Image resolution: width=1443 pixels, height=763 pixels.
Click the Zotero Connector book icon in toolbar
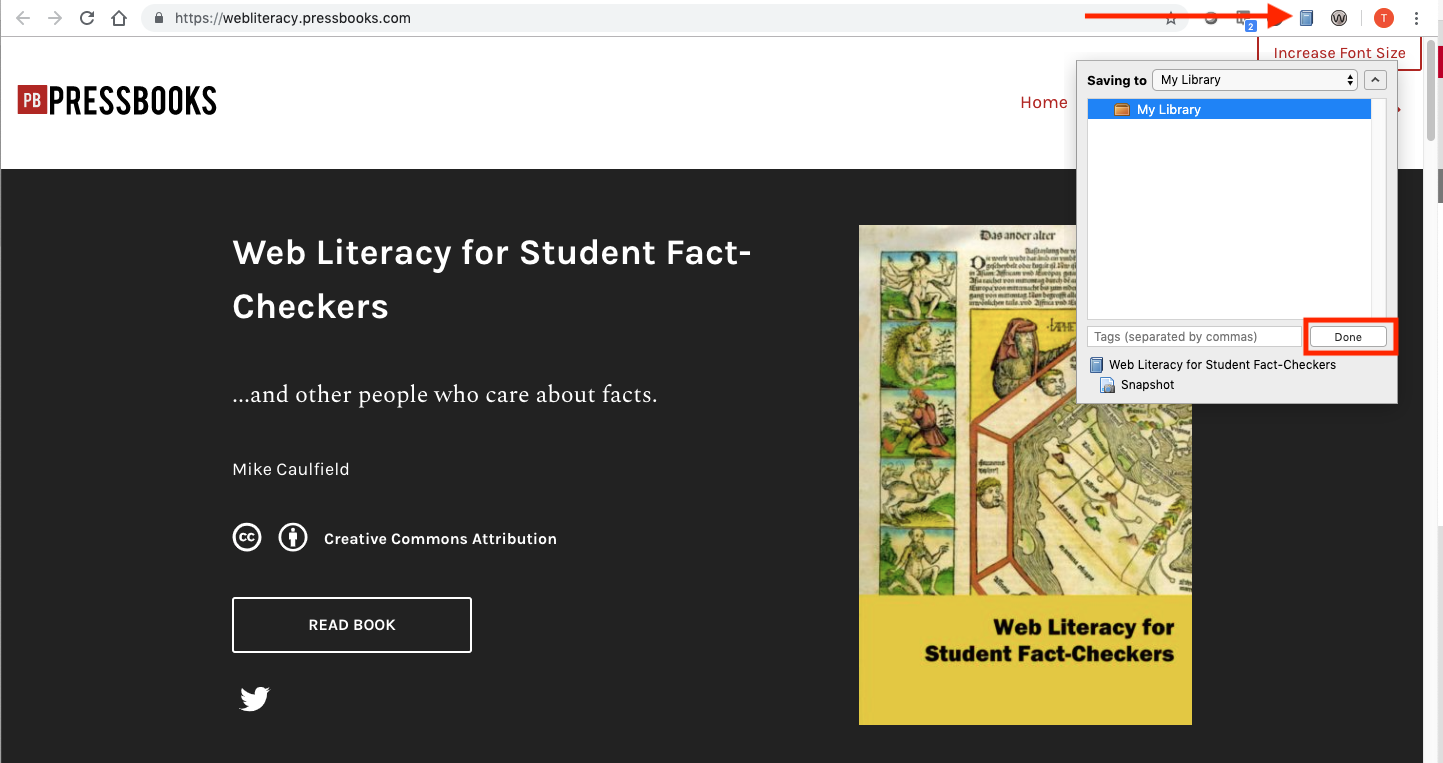point(1306,18)
